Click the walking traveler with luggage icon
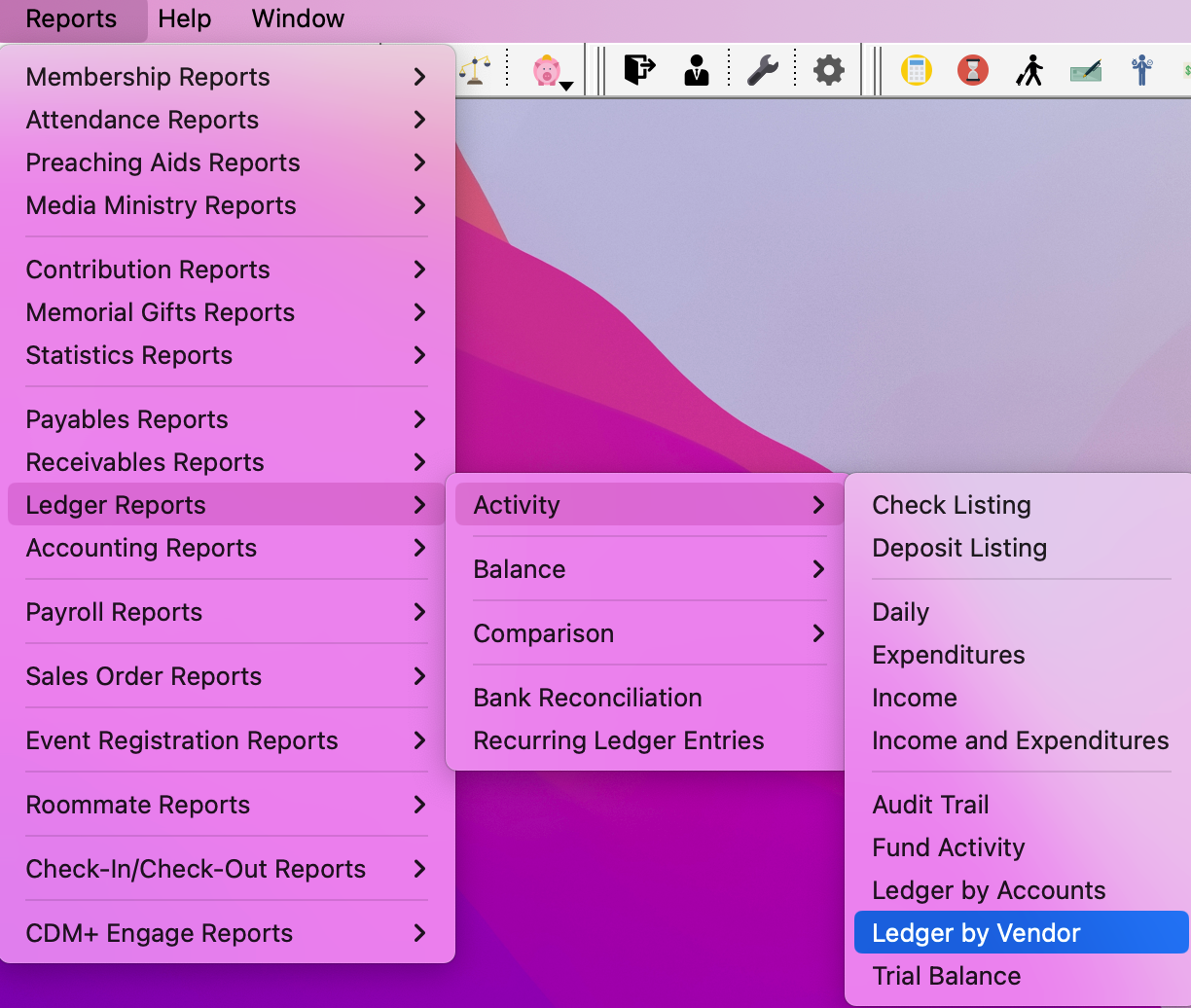 coord(1029,70)
